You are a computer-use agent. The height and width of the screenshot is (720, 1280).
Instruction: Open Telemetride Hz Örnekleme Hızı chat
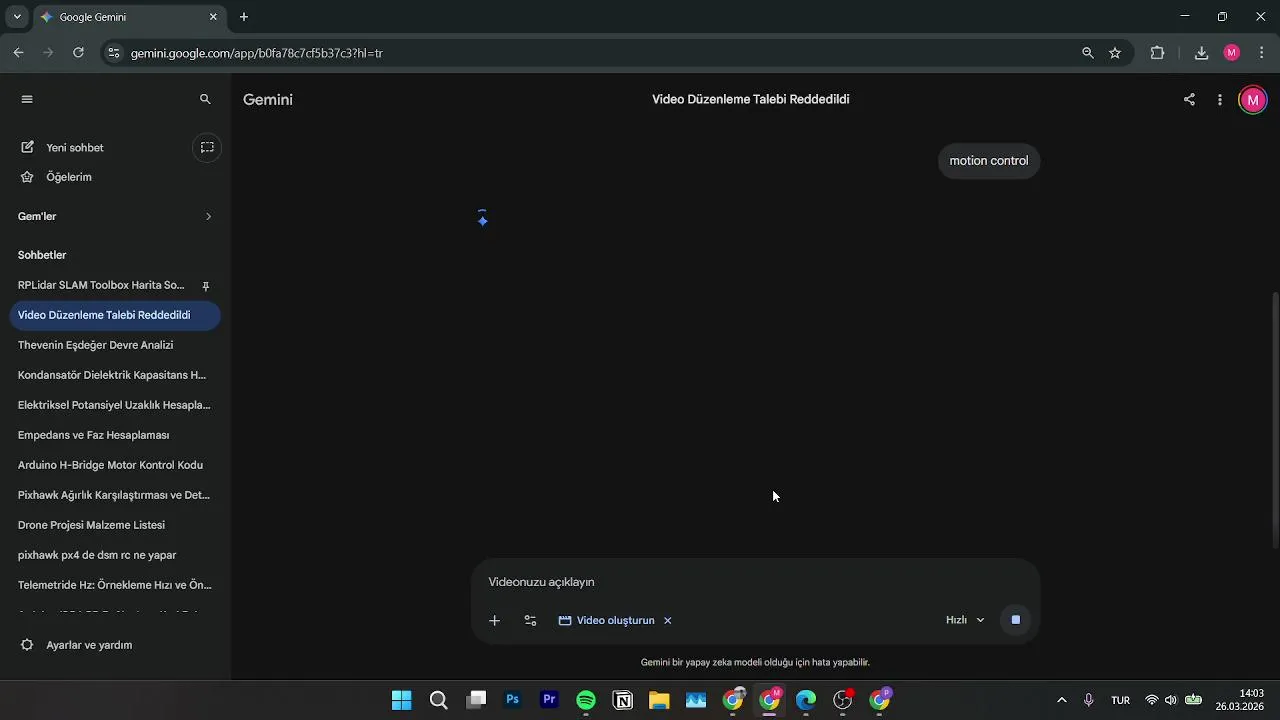click(115, 585)
